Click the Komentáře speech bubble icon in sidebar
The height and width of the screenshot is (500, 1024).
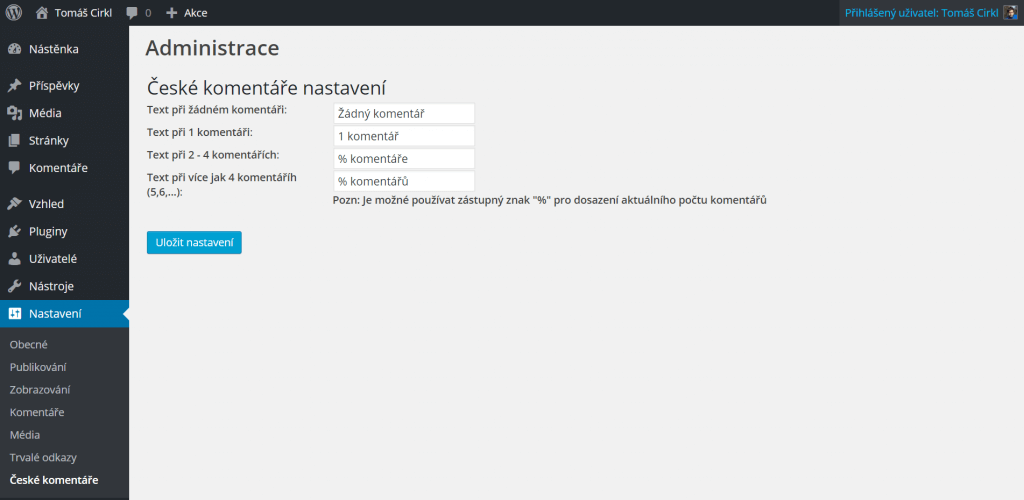click(x=14, y=168)
